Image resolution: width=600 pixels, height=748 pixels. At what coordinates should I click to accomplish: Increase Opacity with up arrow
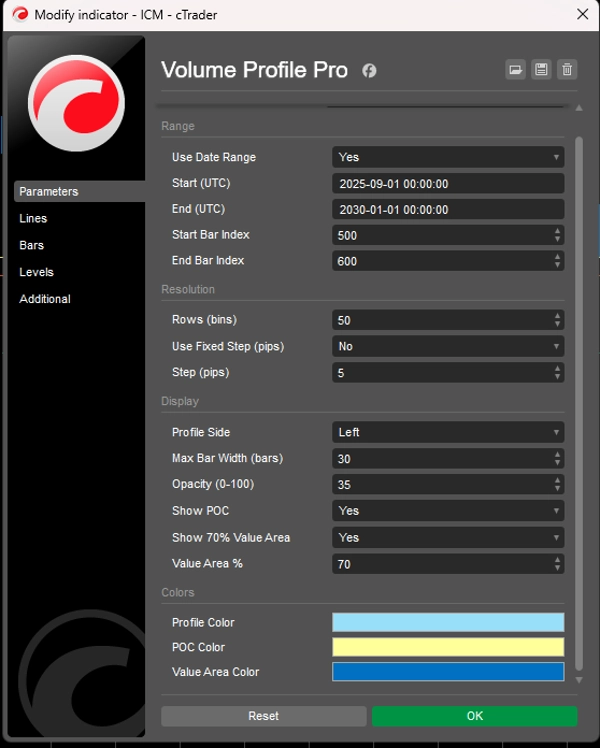click(x=557, y=480)
